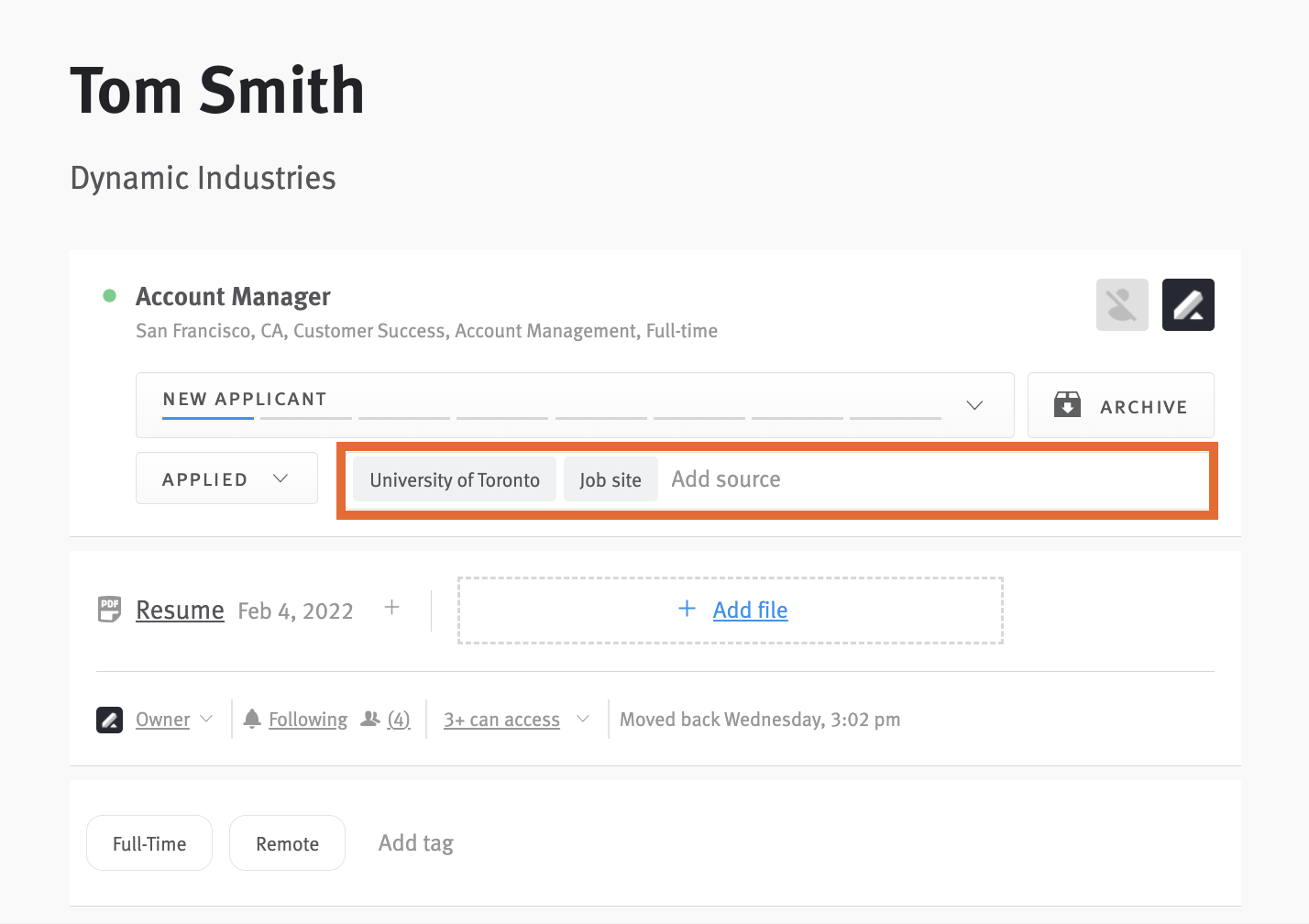The width and height of the screenshot is (1309, 924).
Task: Click the Add file link
Action: click(750, 610)
